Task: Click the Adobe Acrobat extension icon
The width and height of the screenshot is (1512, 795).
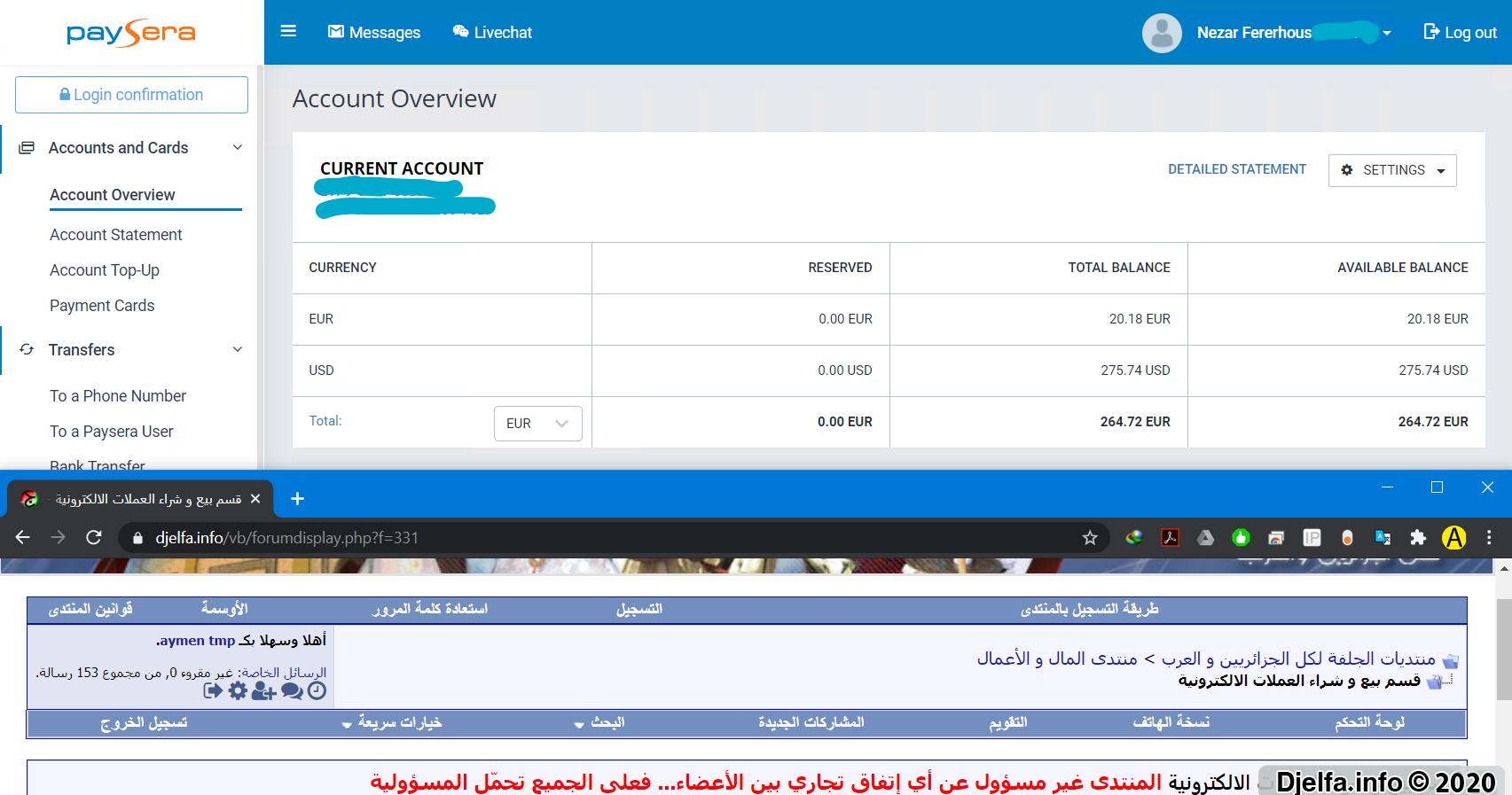Action: click(1170, 537)
